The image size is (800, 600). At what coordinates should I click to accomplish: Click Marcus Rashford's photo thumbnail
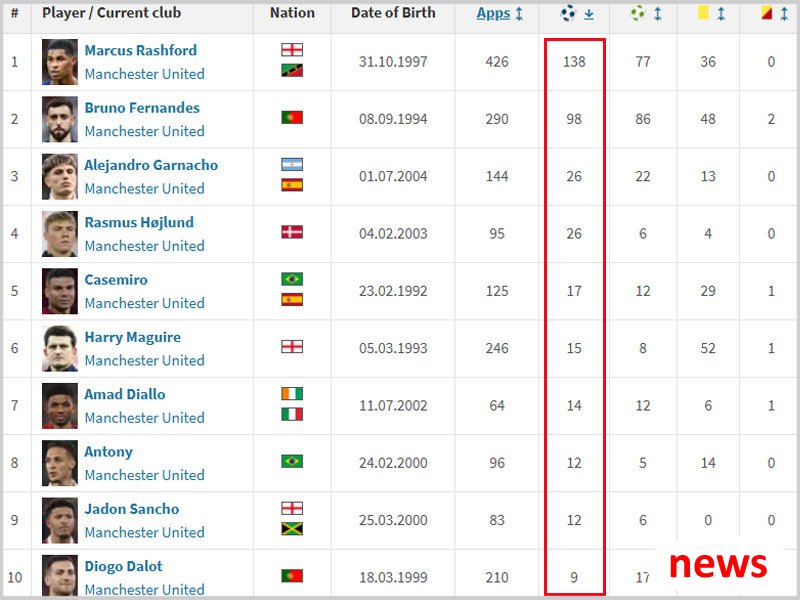tap(60, 62)
